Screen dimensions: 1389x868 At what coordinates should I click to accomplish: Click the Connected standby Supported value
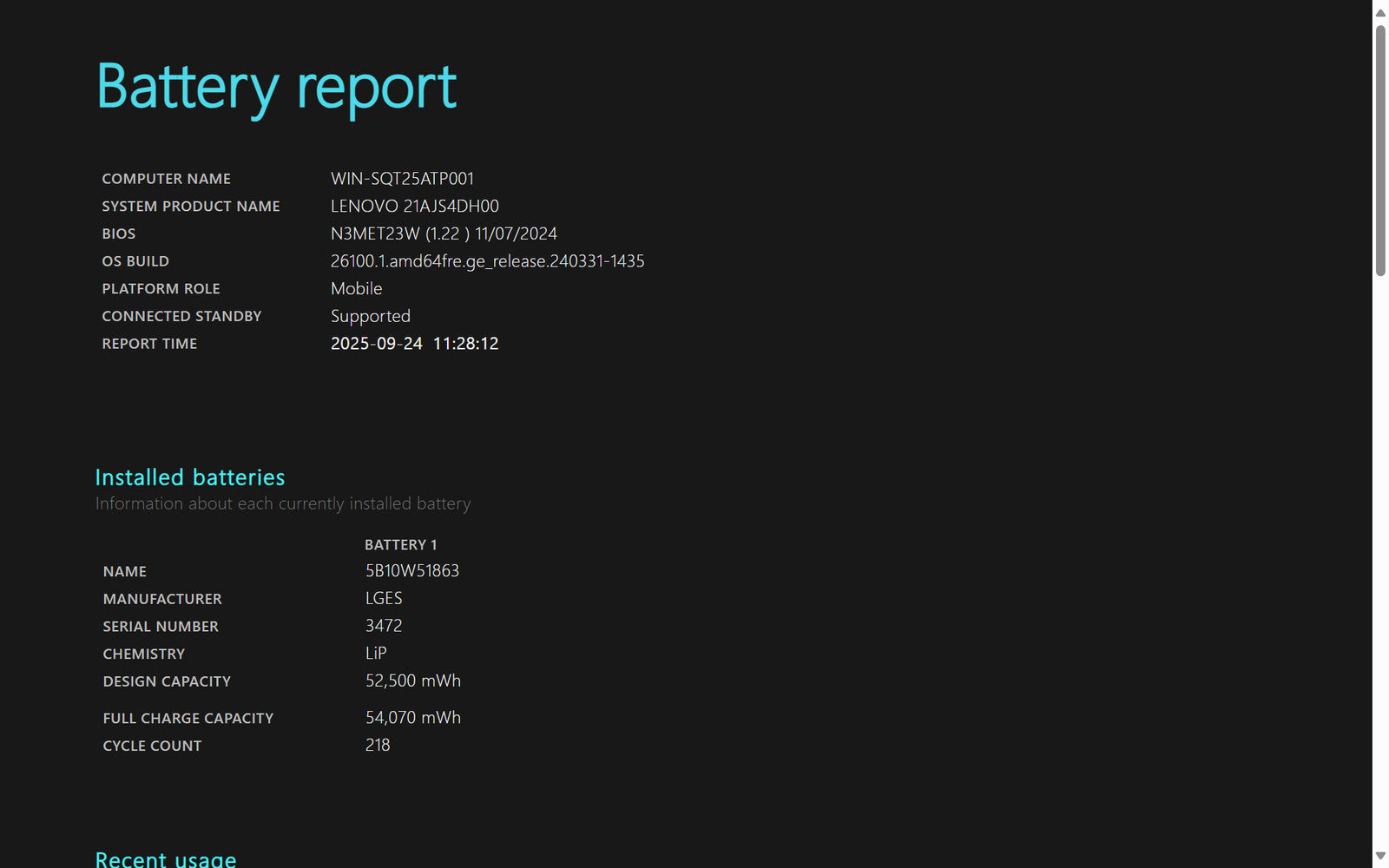[x=370, y=317]
